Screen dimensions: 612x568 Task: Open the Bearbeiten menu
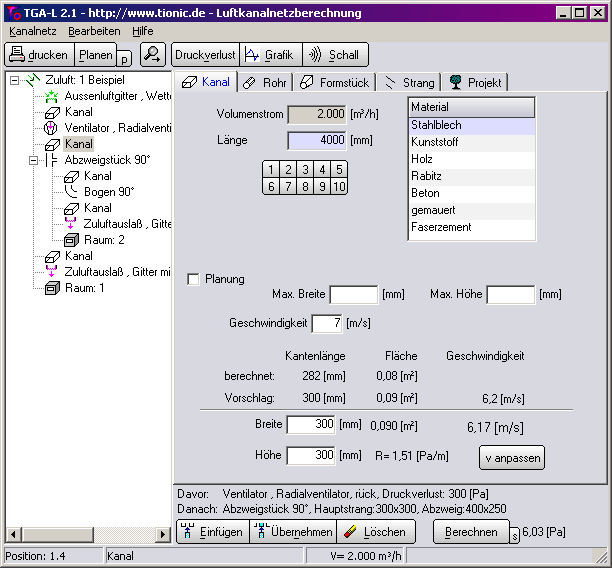click(94, 31)
